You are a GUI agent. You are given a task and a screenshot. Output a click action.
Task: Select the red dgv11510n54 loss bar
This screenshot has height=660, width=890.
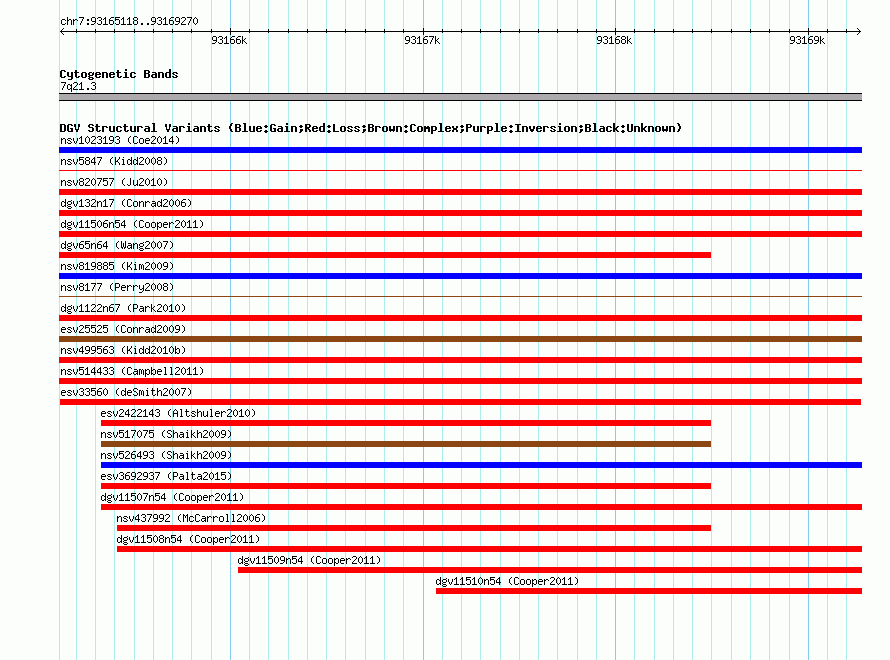tap(649, 591)
